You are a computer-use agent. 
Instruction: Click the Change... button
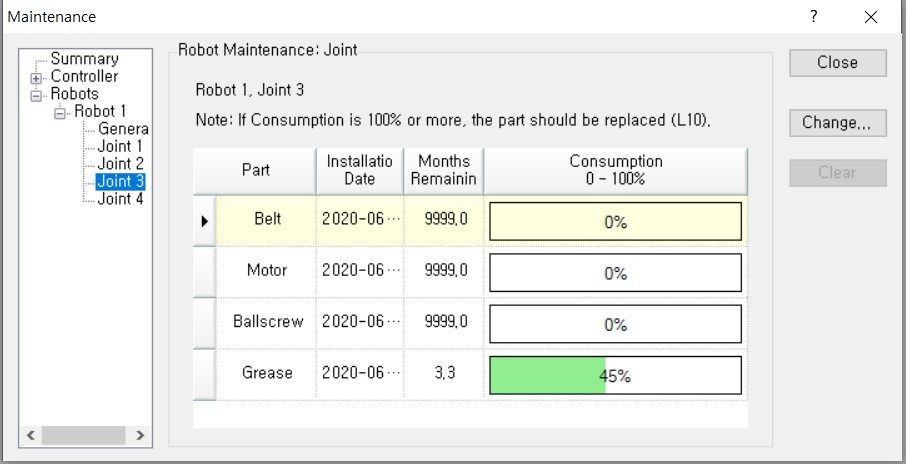837,123
